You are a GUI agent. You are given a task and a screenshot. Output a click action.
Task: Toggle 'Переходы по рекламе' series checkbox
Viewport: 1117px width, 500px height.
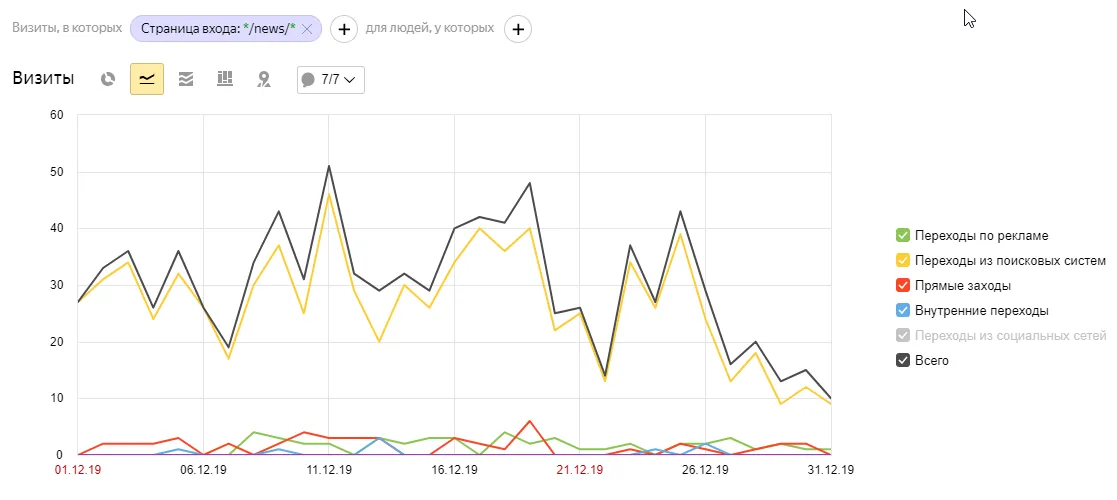click(903, 236)
